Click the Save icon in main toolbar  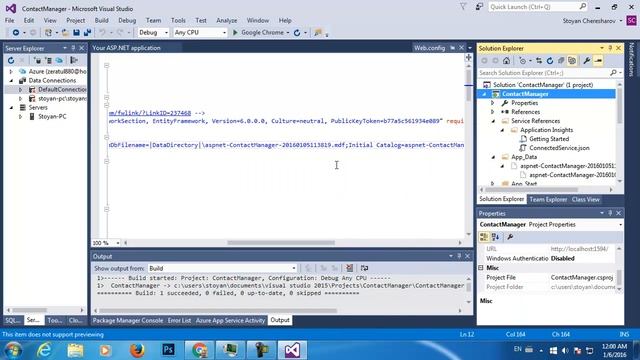pos(76,33)
